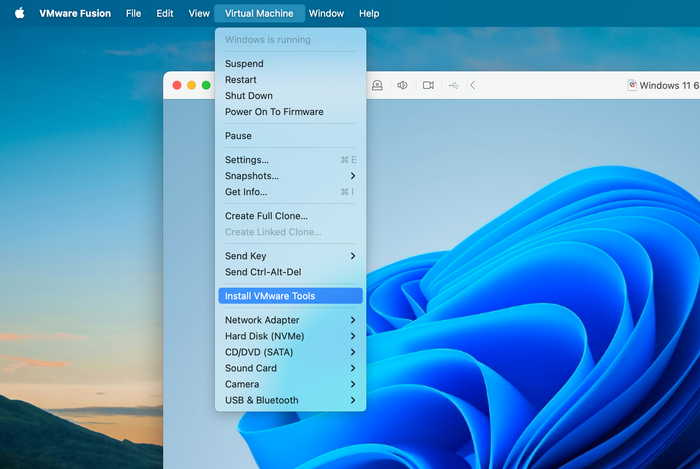Click the Windows 11 document title icon

click(x=632, y=85)
